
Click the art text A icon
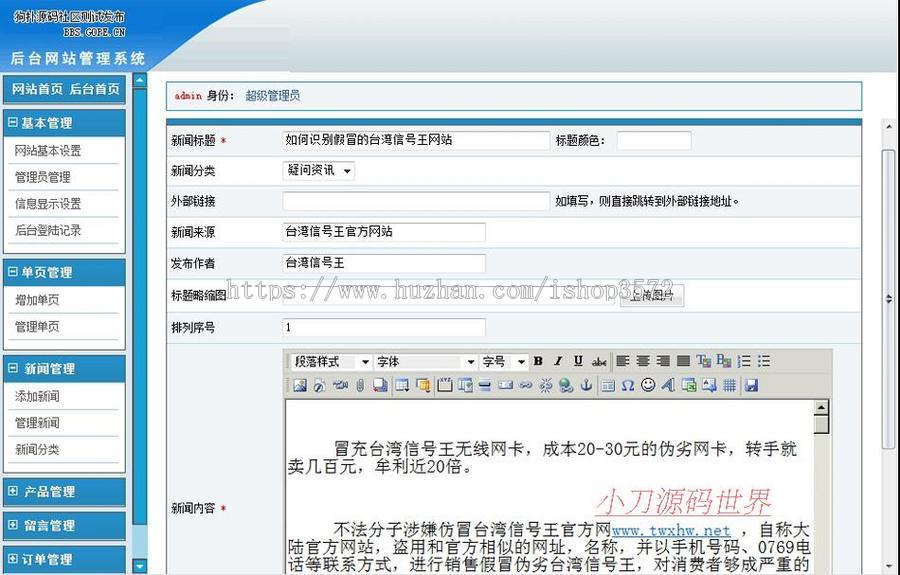point(668,385)
